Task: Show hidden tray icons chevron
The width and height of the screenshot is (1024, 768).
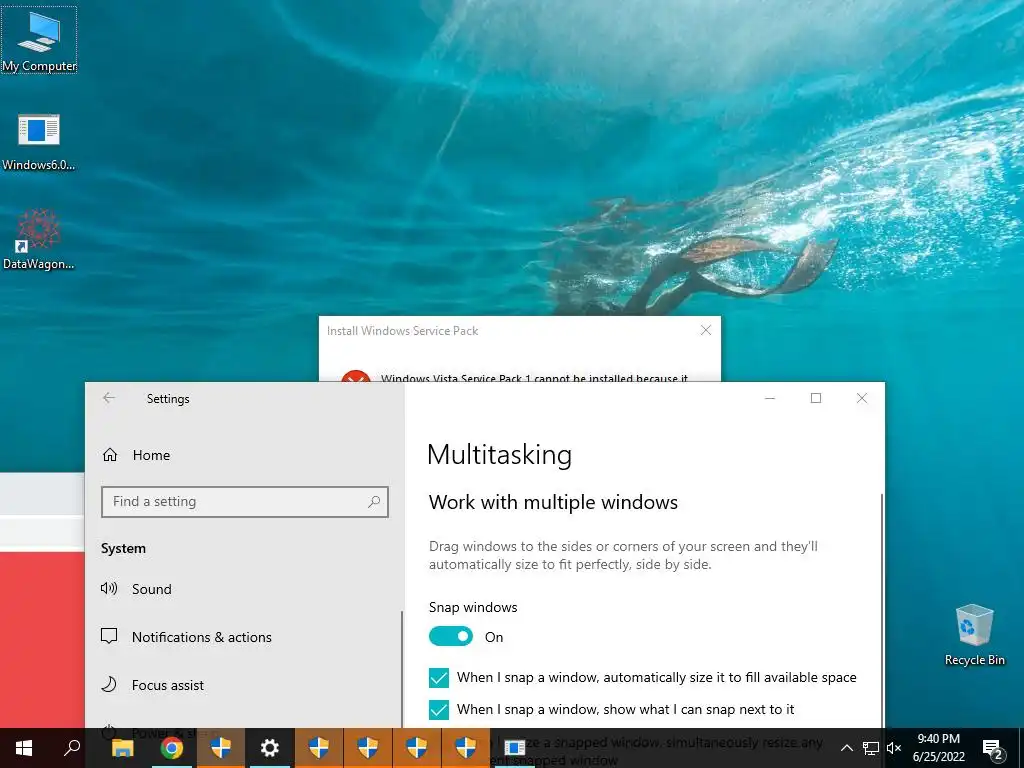Action: pos(846,748)
